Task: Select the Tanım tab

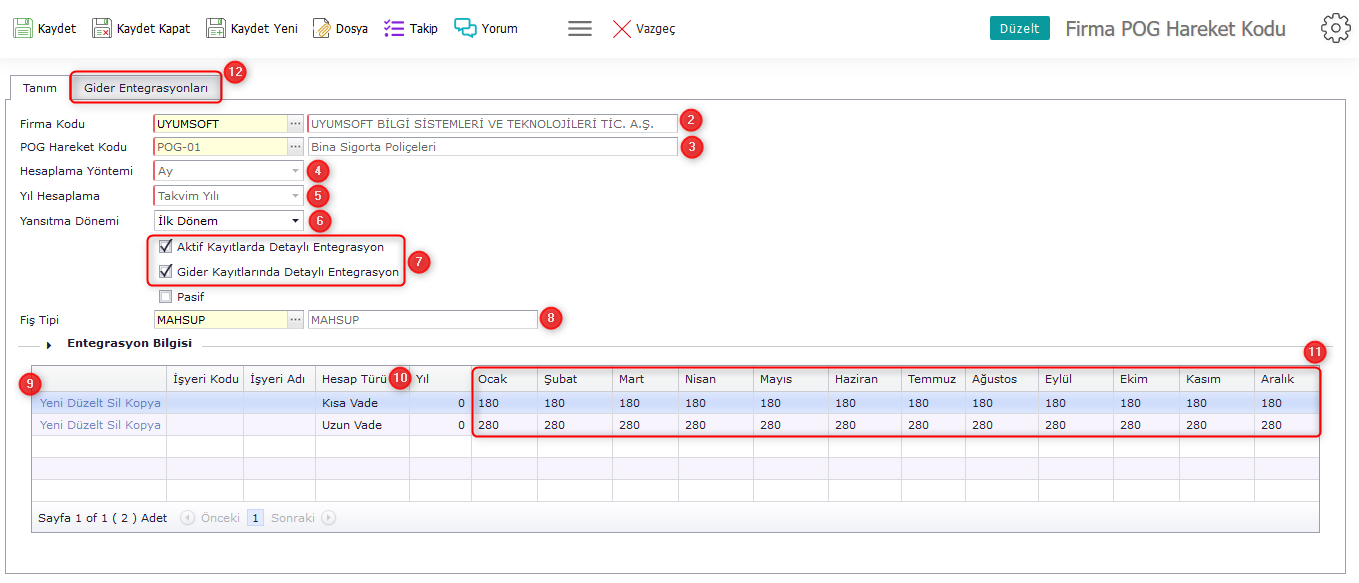Action: click(x=40, y=88)
